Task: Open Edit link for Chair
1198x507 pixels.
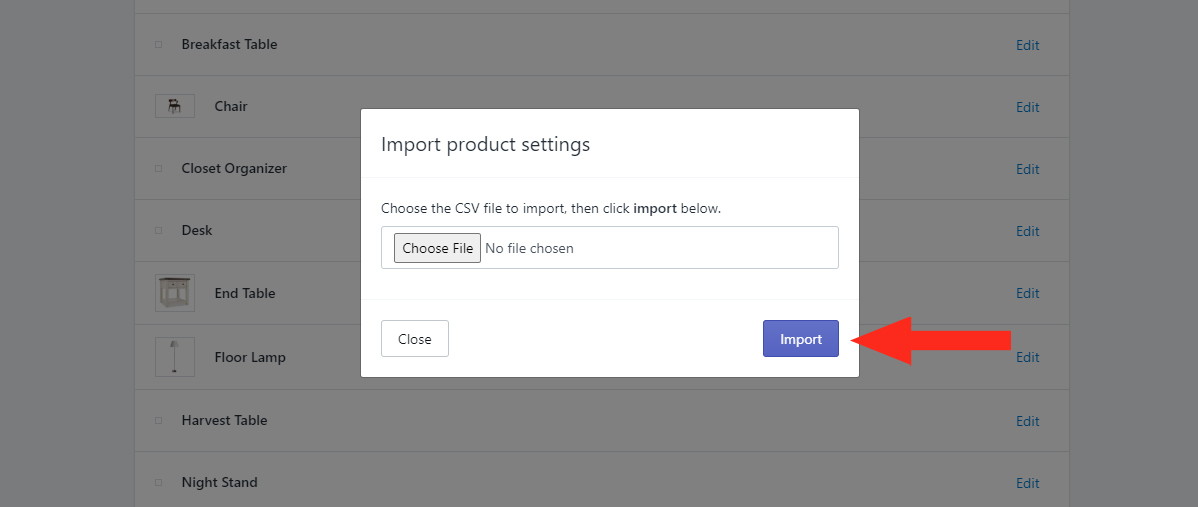Action: point(1028,107)
